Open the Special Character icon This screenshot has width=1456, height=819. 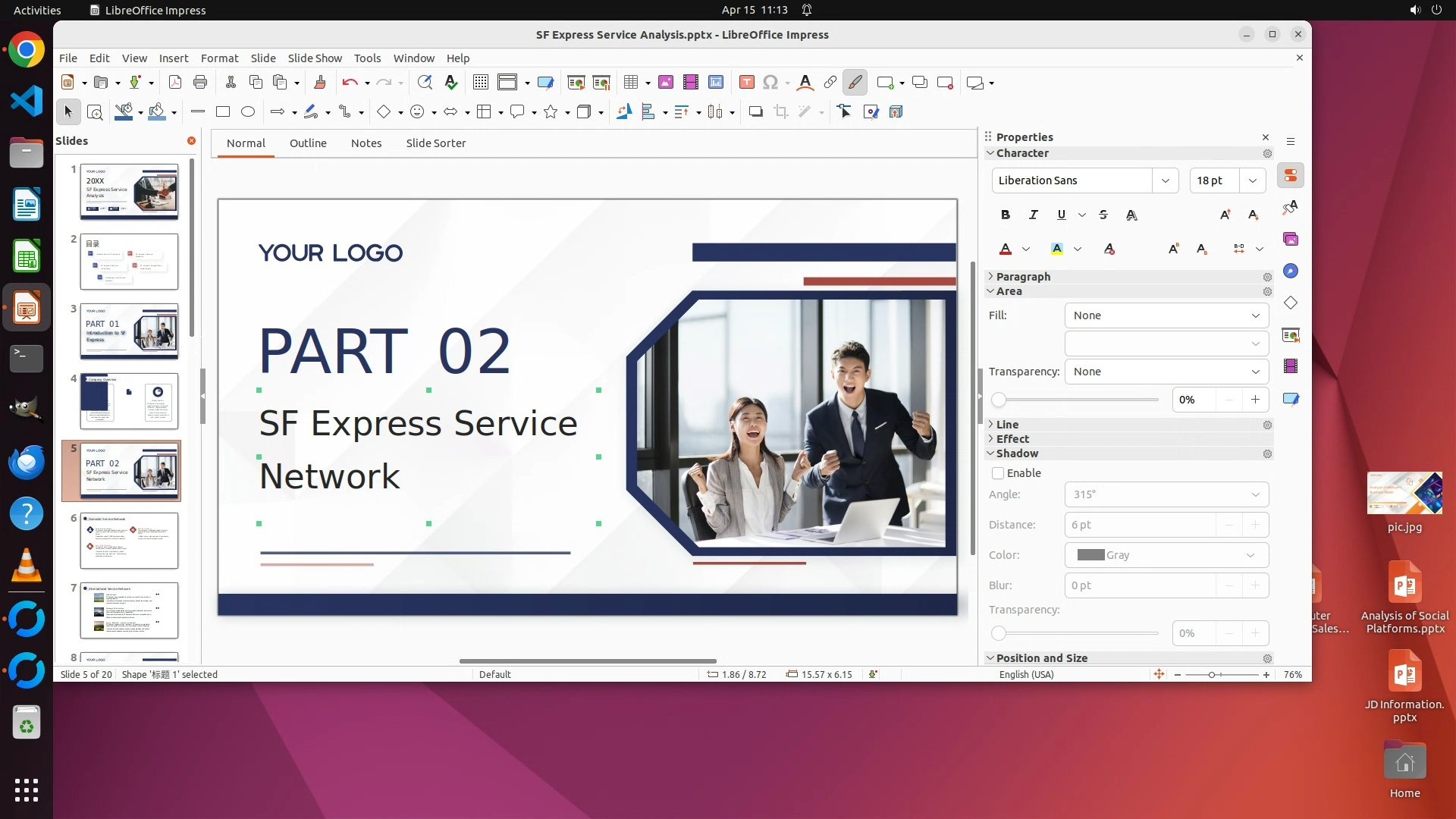770,82
